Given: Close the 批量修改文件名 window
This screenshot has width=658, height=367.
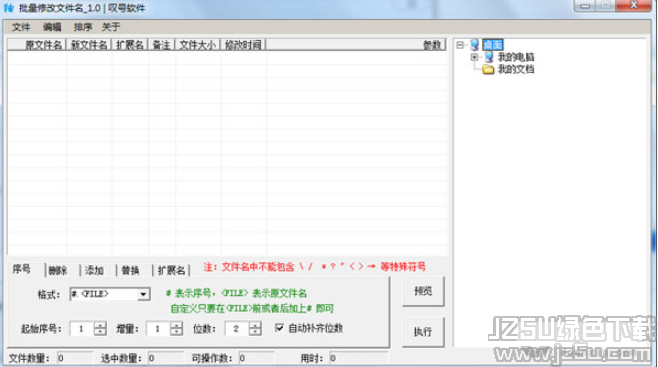Looking at the screenshot, I should 634,5.
